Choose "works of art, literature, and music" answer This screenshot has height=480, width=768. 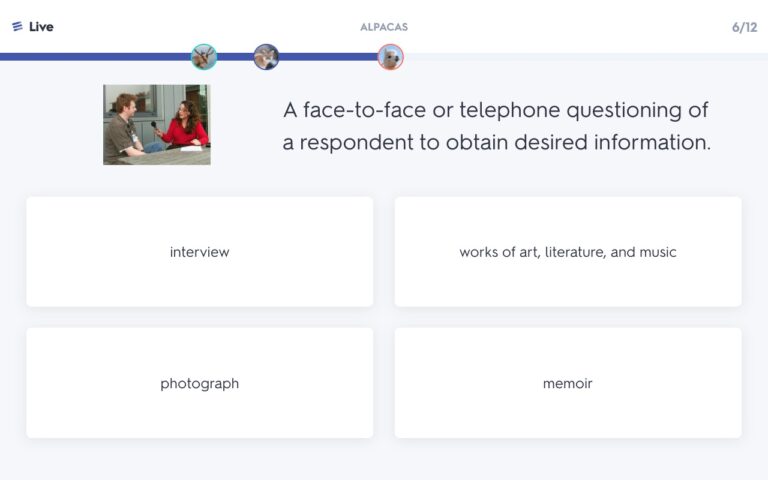coord(568,252)
